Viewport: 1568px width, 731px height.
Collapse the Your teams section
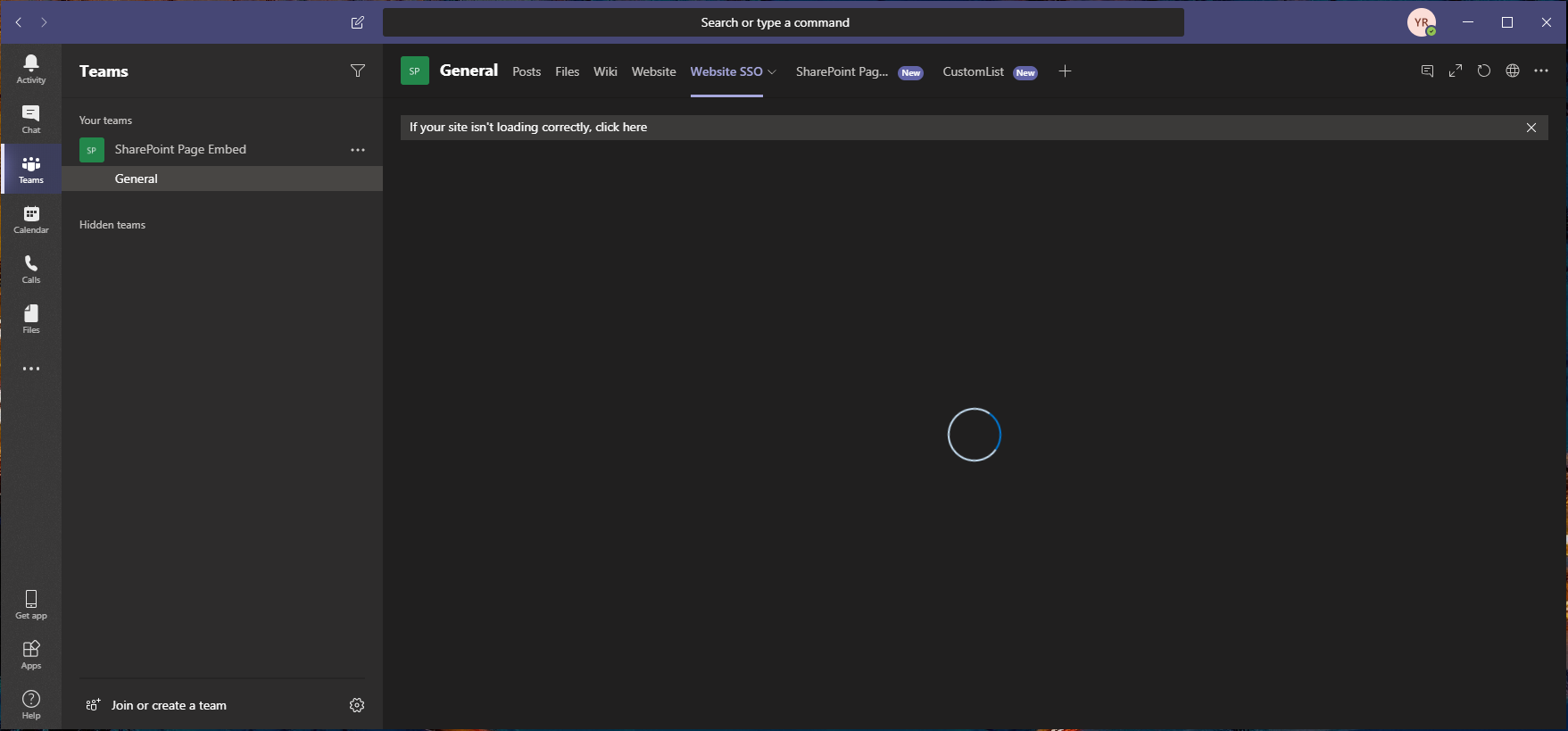tap(105, 120)
